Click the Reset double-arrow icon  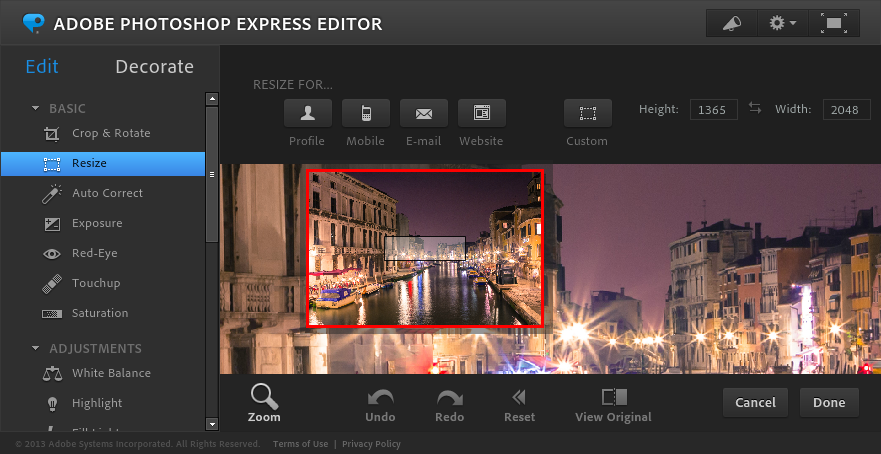(x=519, y=398)
